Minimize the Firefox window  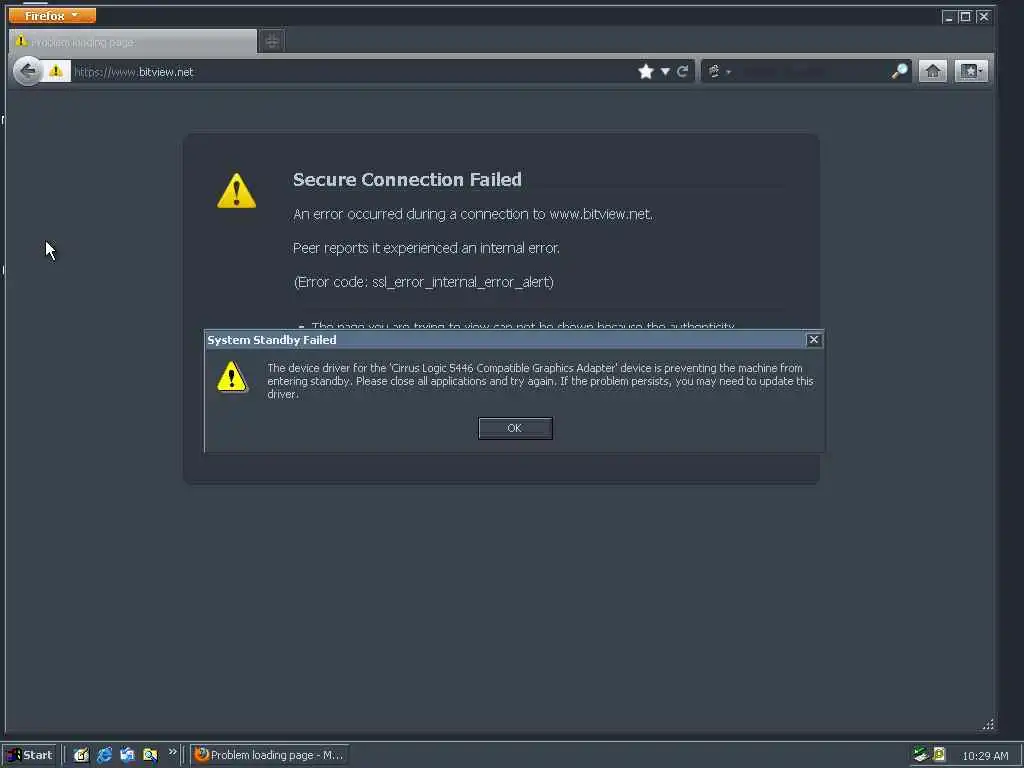pos(949,16)
